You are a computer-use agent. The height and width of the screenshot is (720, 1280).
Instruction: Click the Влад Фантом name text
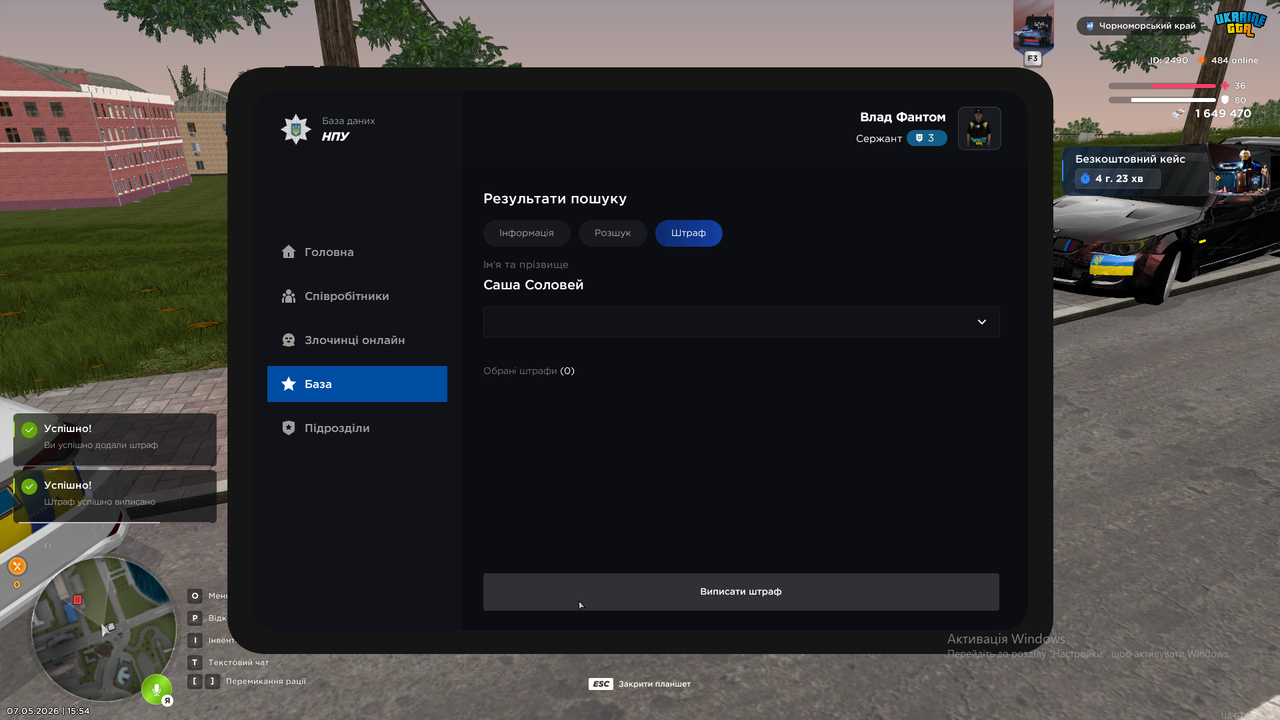click(x=903, y=117)
